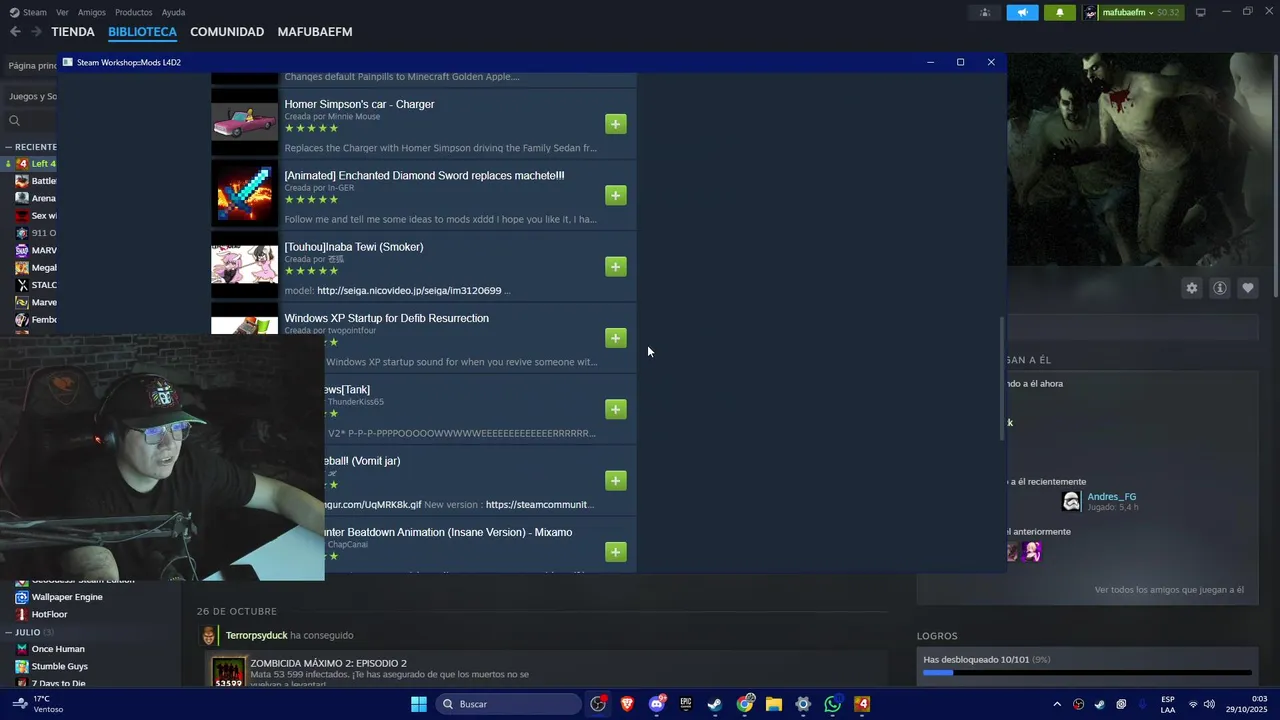The image size is (1280, 720).
Task: Click Windows Start button
Action: pyautogui.click(x=419, y=704)
